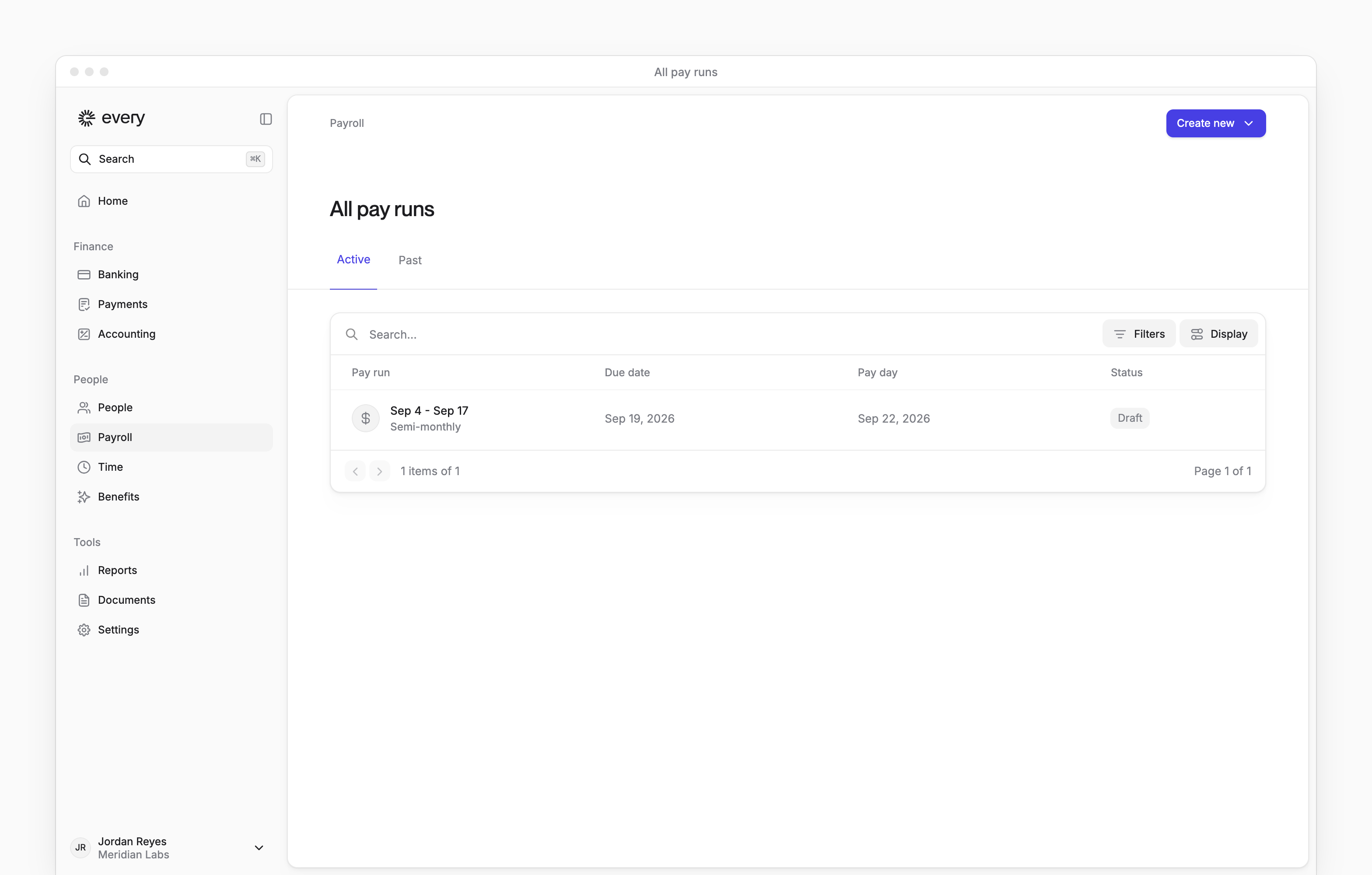Image resolution: width=1372 pixels, height=875 pixels.
Task: Click the ⌘K shortcut badge
Action: pyautogui.click(x=255, y=159)
